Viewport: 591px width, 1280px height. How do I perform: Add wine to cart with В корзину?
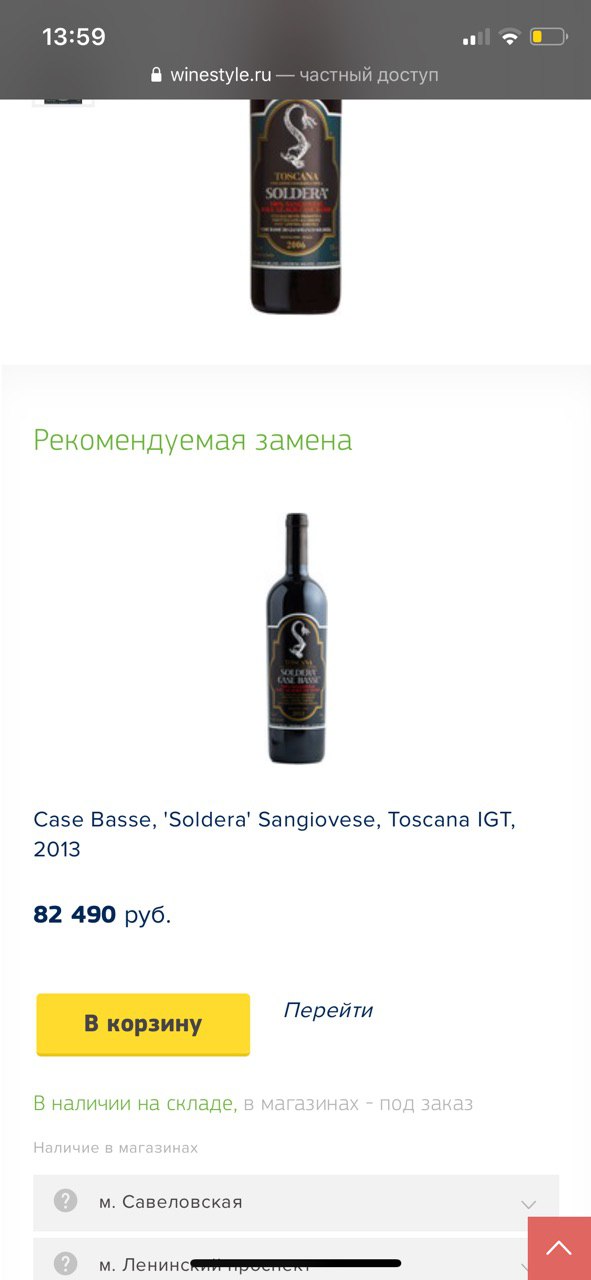pos(143,1024)
